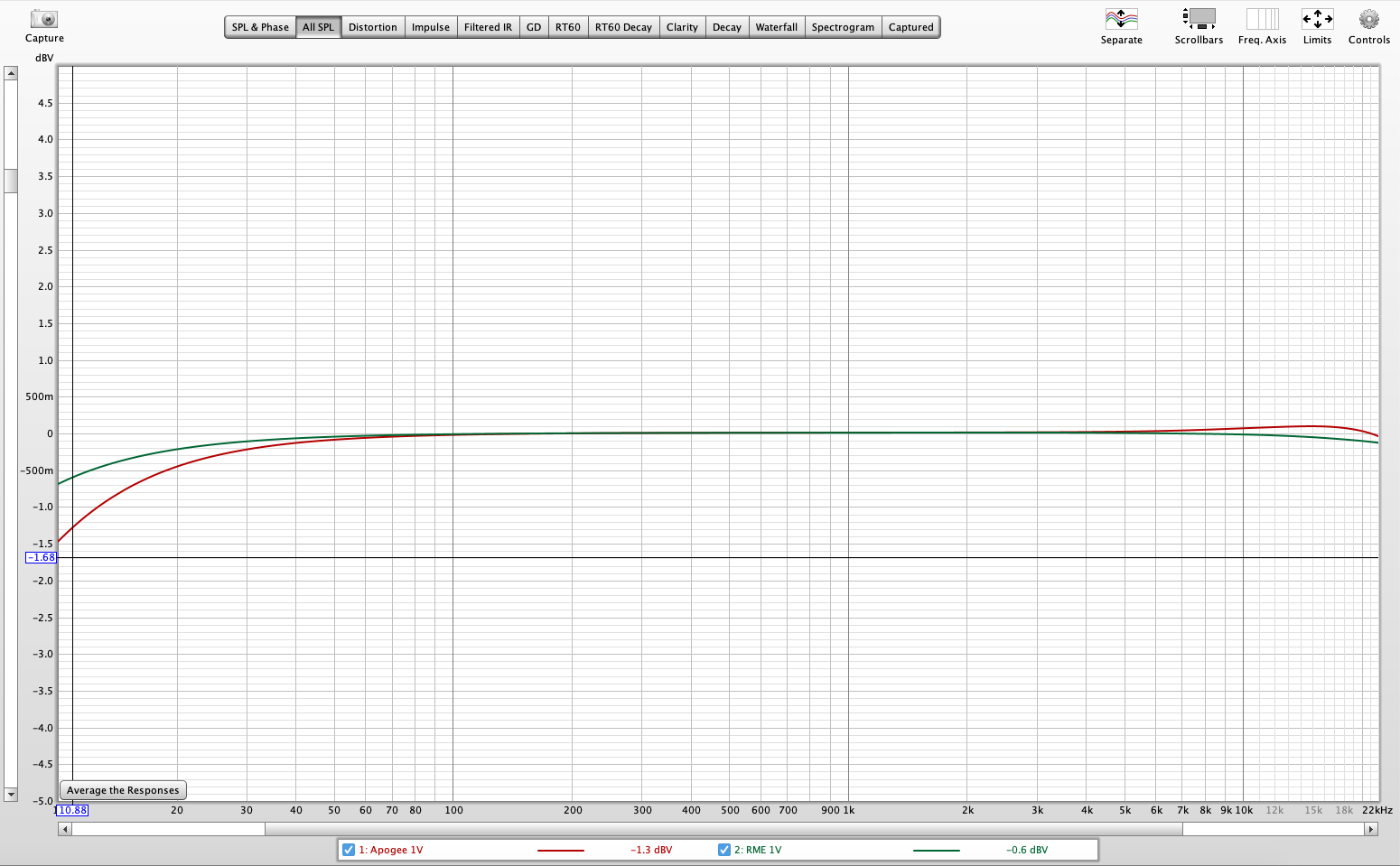
Task: Toggle the Scrollbars icon
Action: click(1199, 19)
